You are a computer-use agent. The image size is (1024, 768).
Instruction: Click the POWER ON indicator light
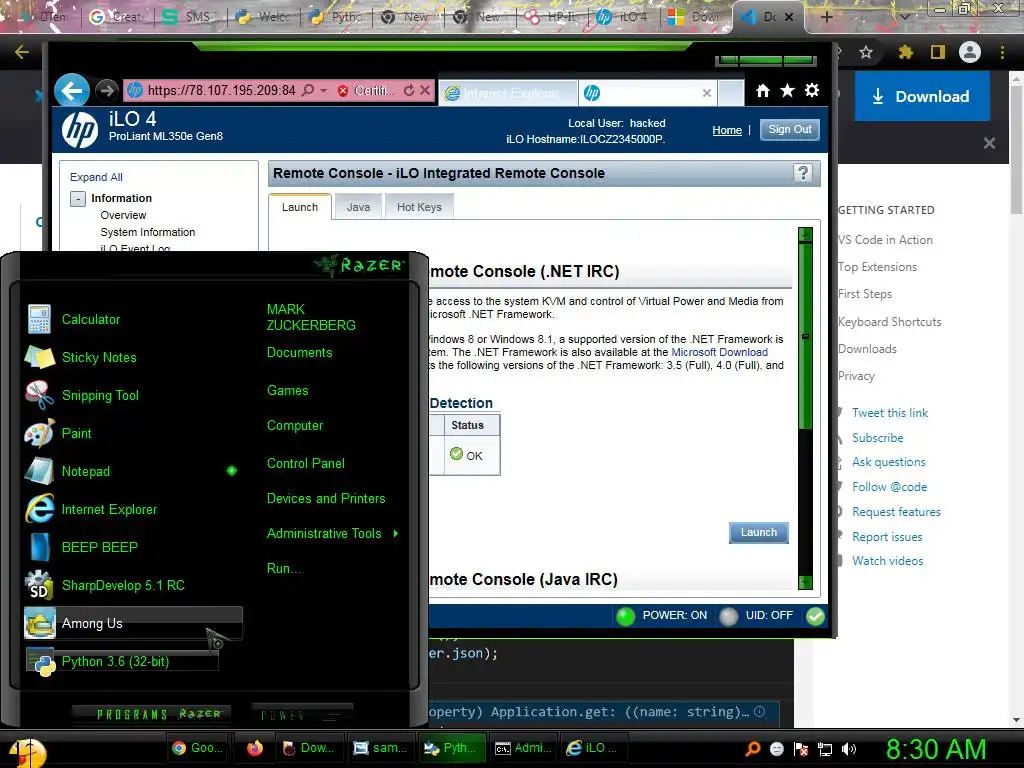tap(626, 616)
